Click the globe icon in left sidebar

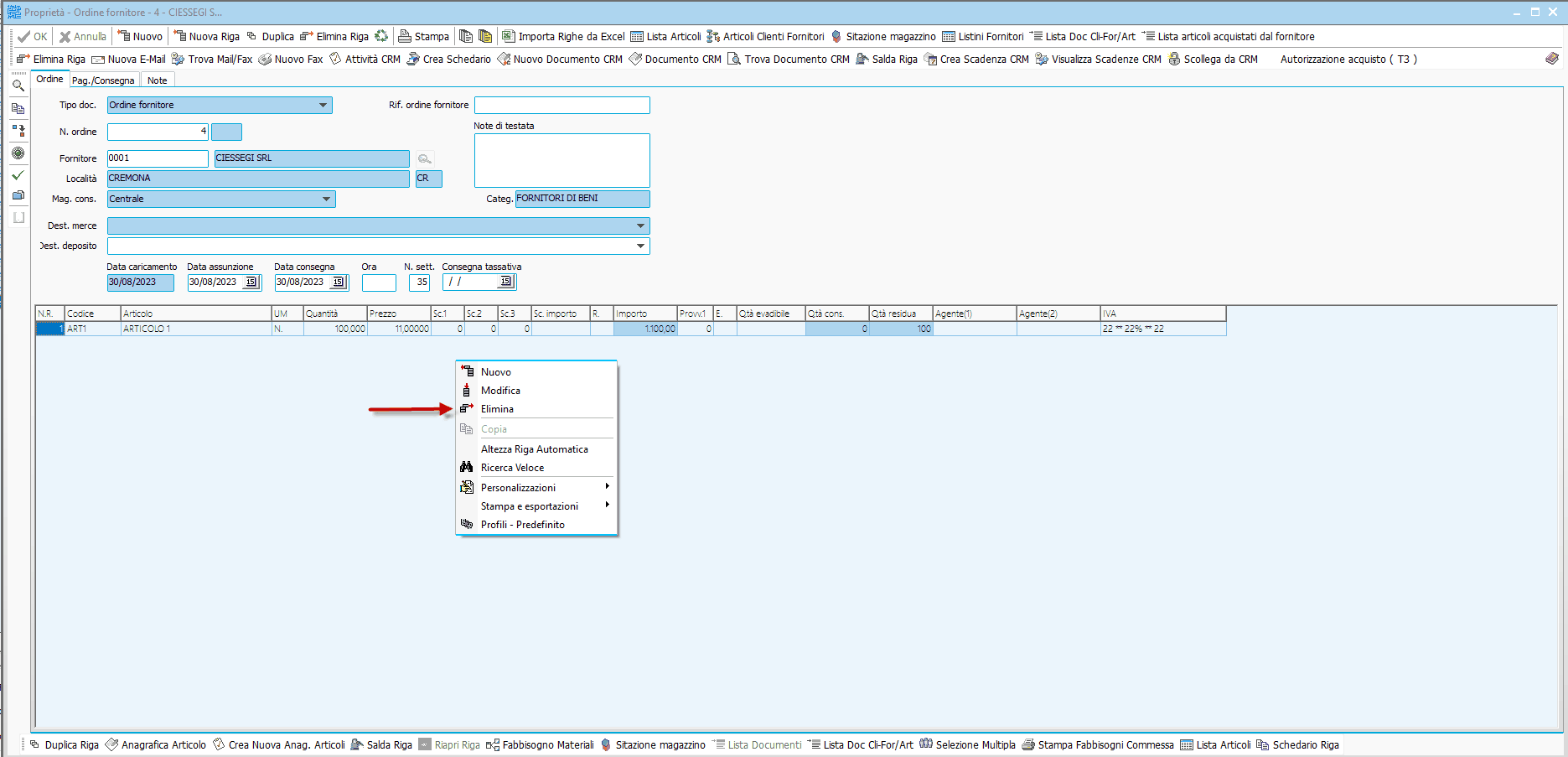tap(18, 153)
